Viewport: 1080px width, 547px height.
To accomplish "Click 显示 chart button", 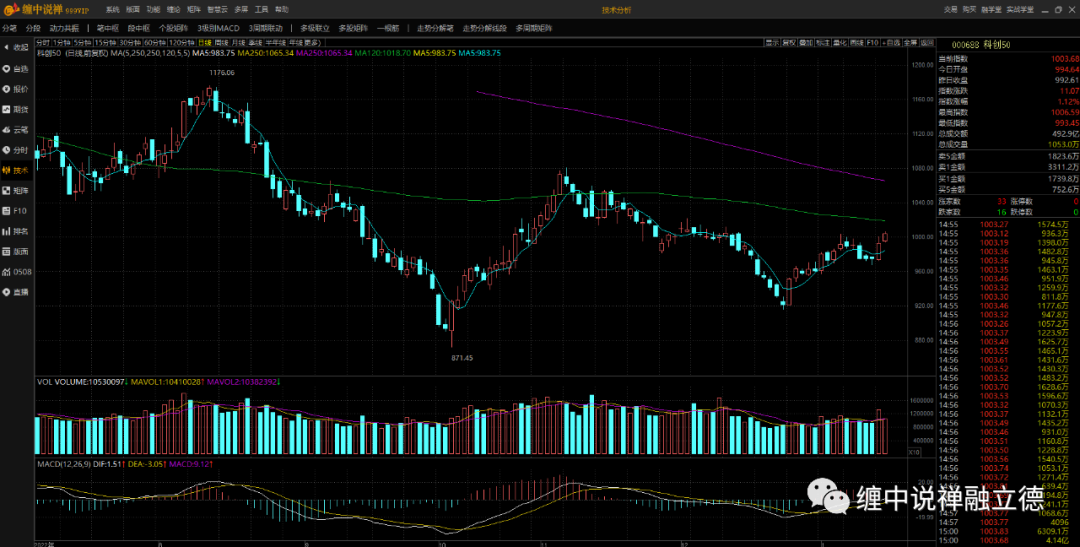I will click(x=772, y=43).
